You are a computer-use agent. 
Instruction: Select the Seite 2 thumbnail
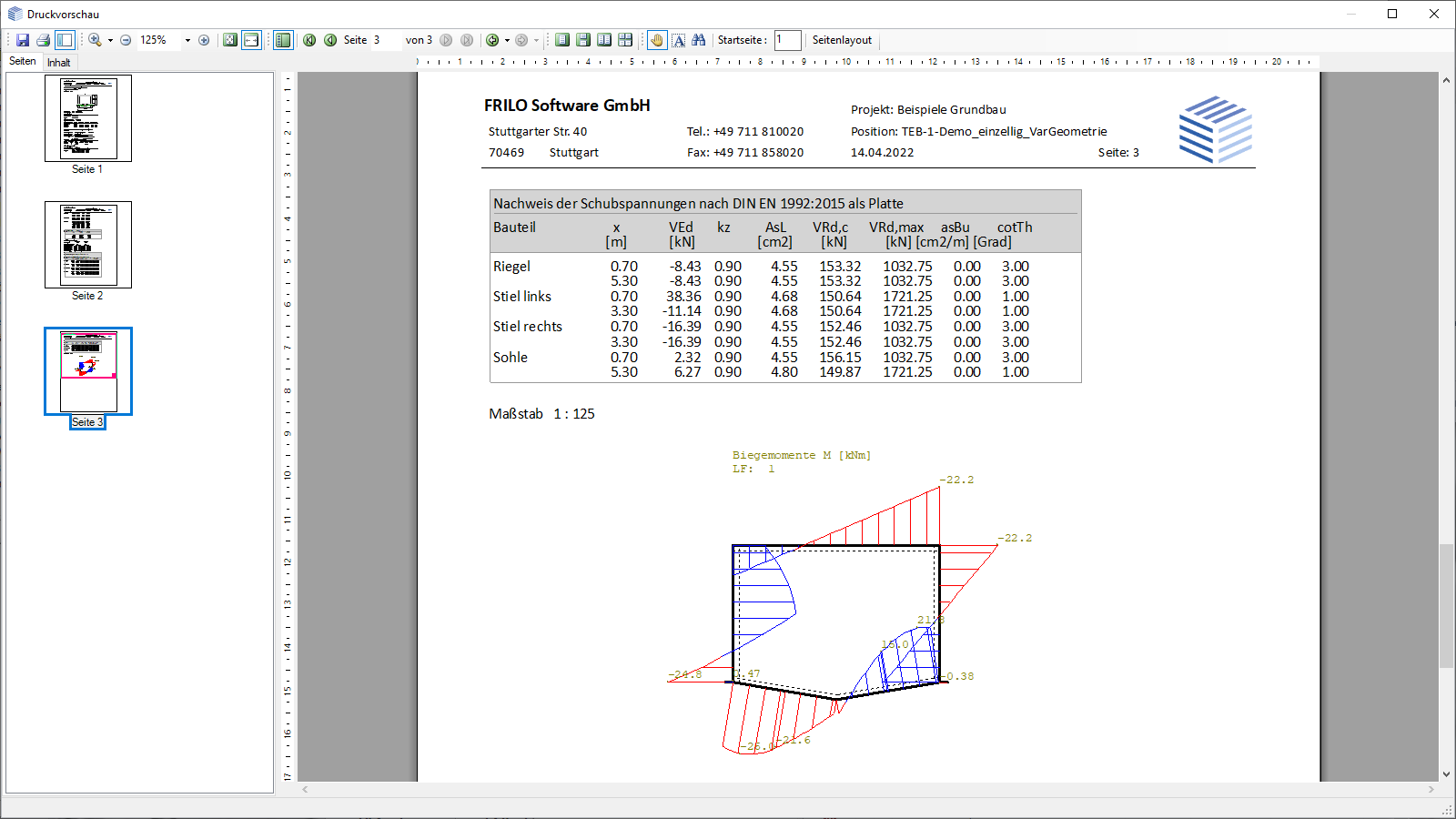coord(88,245)
